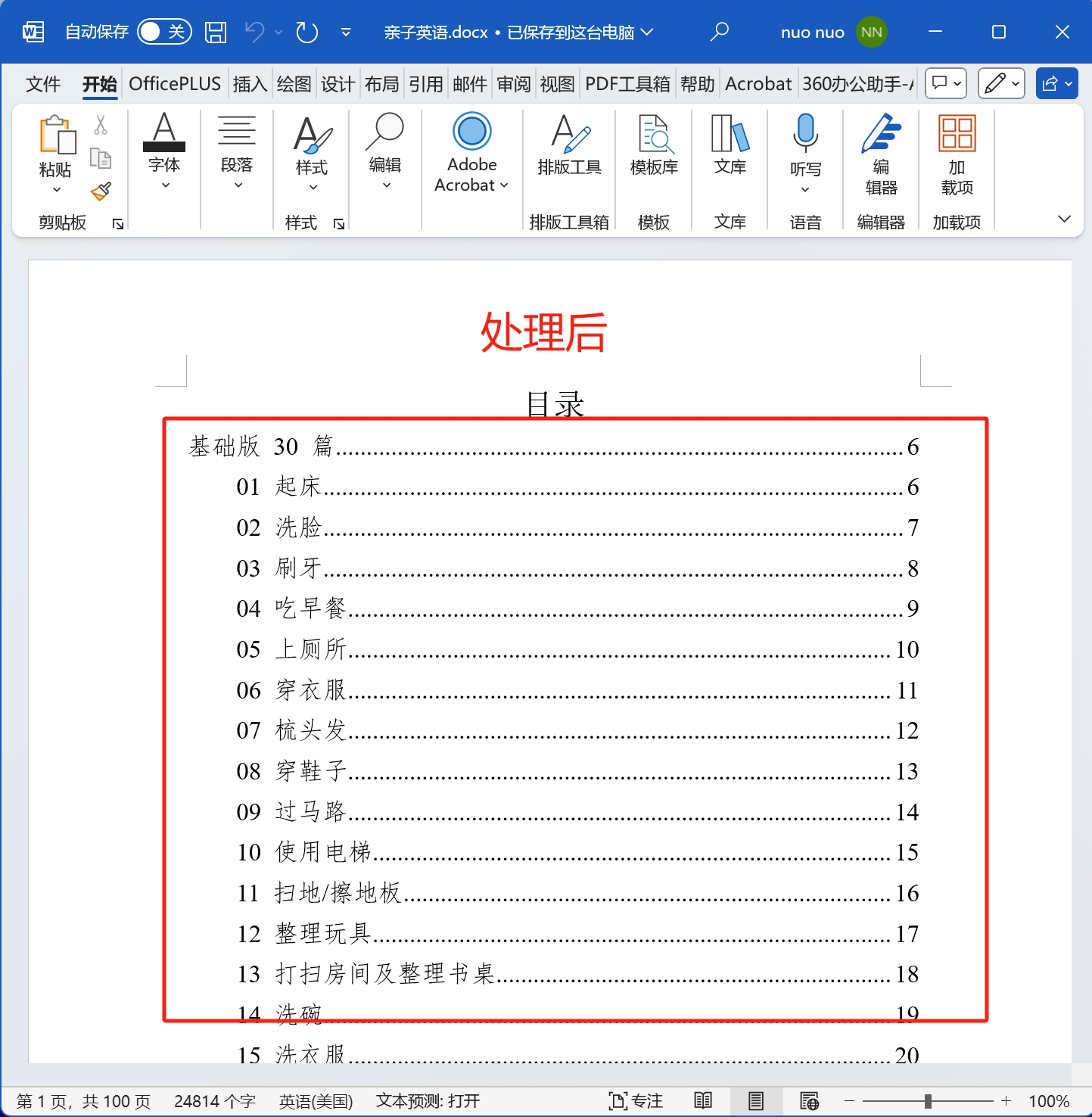Image resolution: width=1092 pixels, height=1117 pixels.
Task: Open the 邮件 tab
Action: [x=470, y=84]
